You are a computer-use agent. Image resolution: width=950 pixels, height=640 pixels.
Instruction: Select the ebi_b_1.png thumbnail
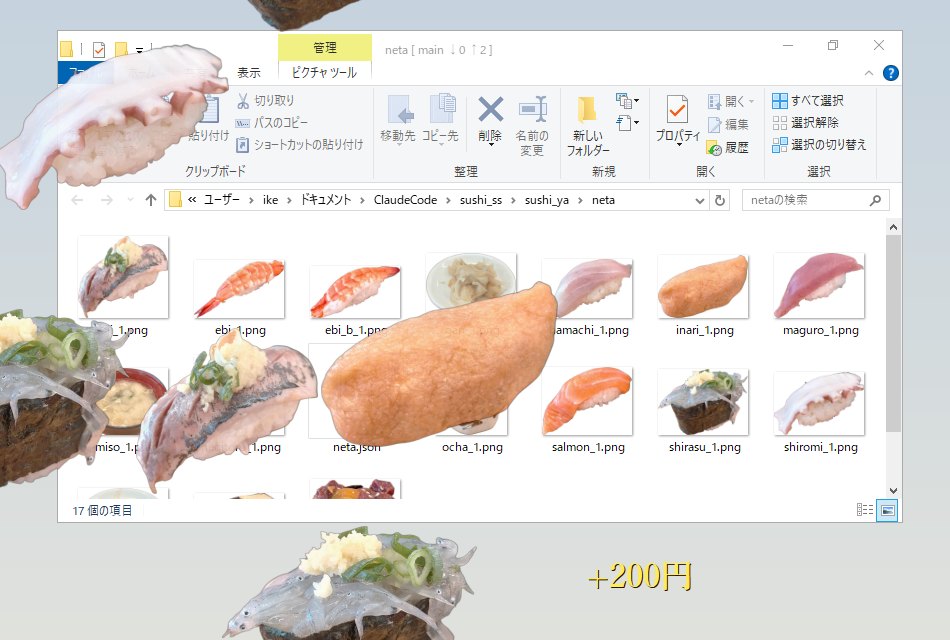click(x=355, y=292)
